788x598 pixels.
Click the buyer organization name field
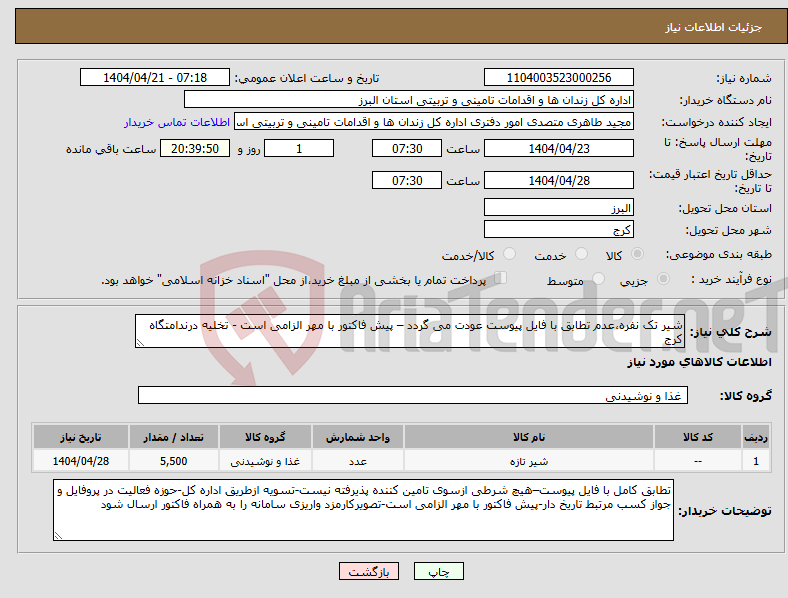point(409,99)
